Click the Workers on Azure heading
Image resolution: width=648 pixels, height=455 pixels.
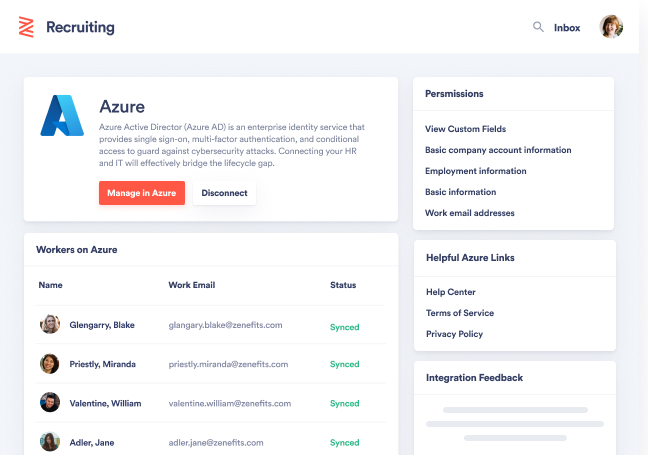[76, 250]
